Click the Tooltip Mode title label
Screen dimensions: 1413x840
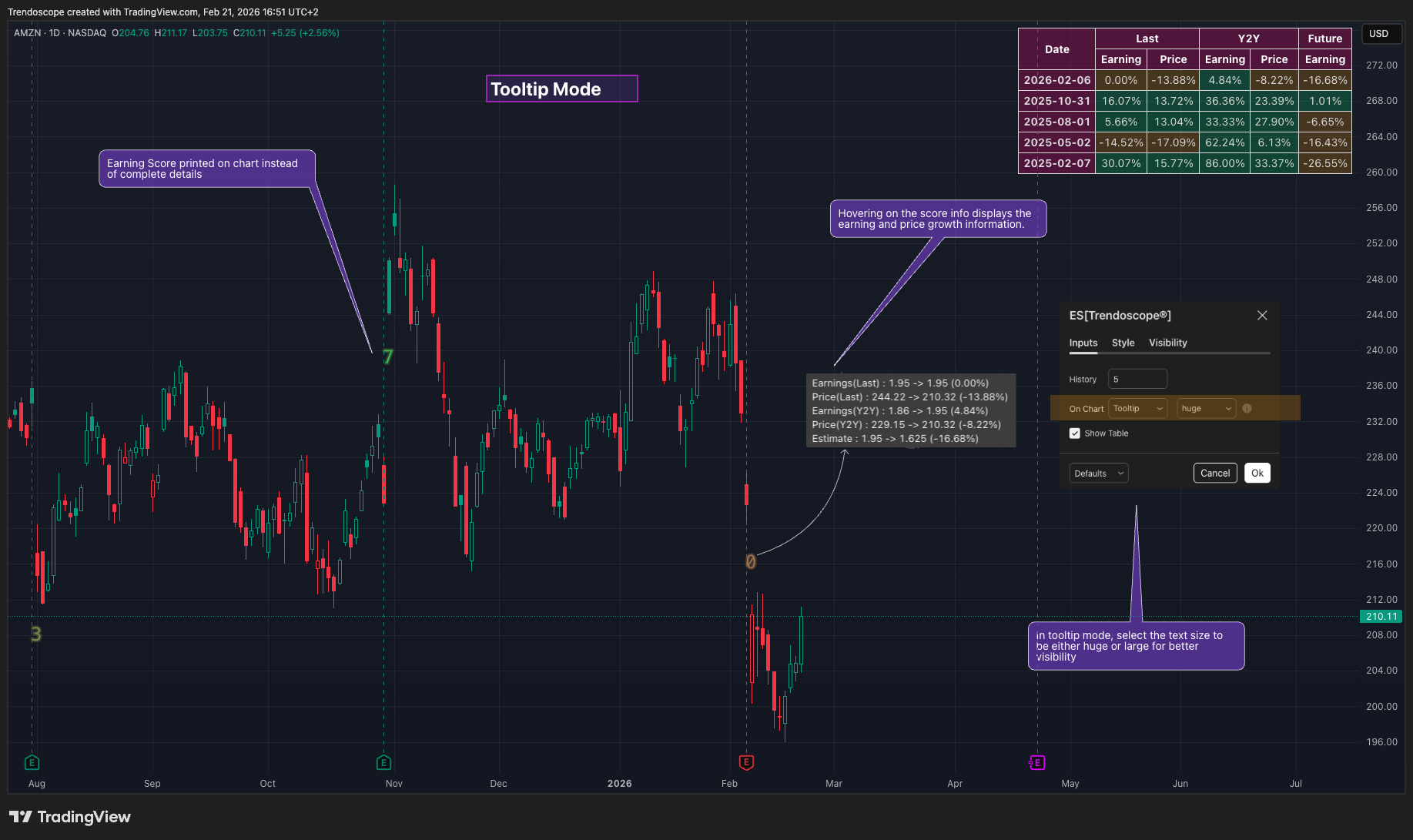(561, 89)
